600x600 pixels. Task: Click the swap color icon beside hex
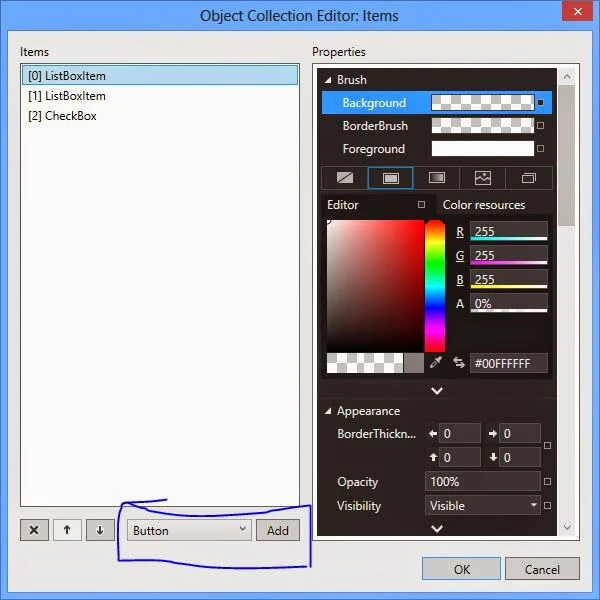(459, 362)
